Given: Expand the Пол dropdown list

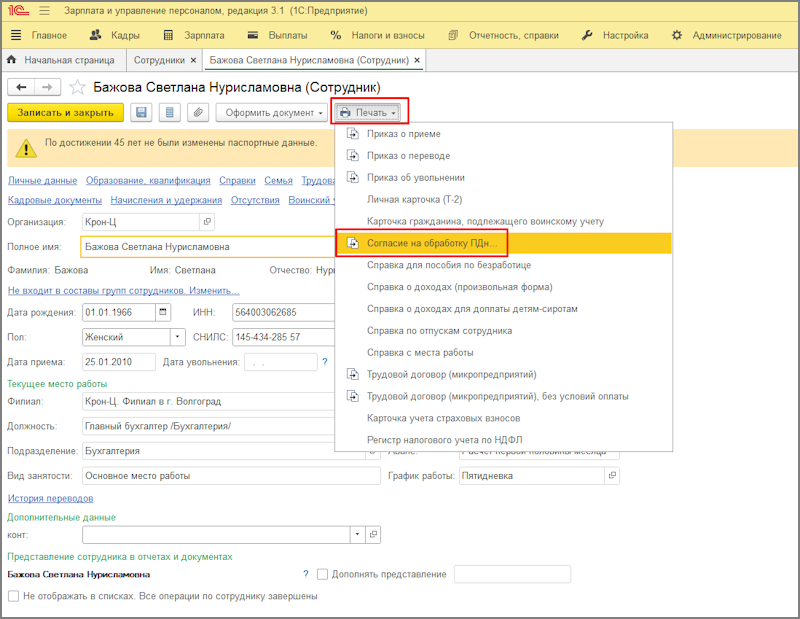Looking at the screenshot, I should click(177, 337).
